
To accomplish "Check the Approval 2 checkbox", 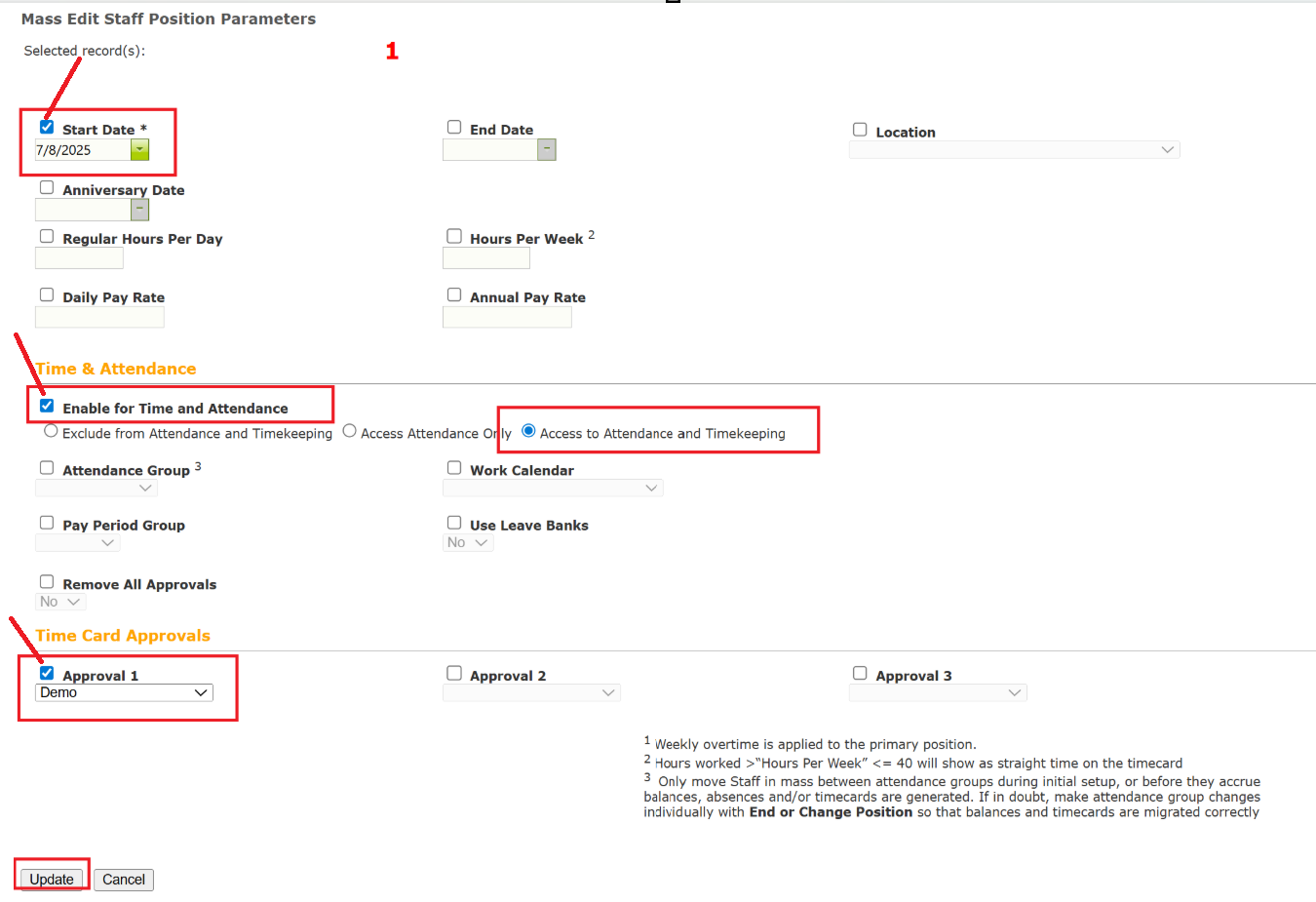I will click(x=454, y=672).
